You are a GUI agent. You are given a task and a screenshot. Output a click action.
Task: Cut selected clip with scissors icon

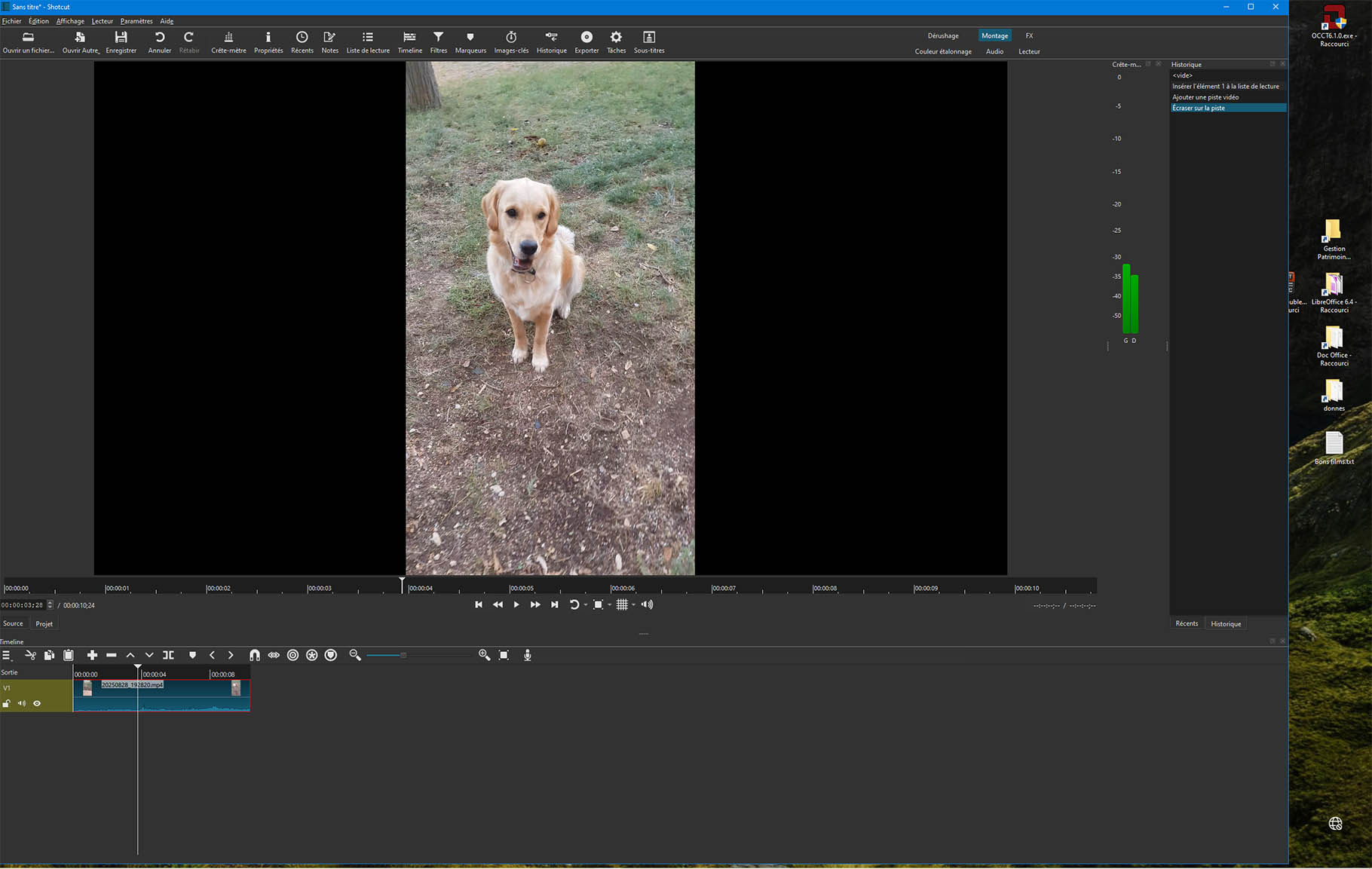coord(30,655)
